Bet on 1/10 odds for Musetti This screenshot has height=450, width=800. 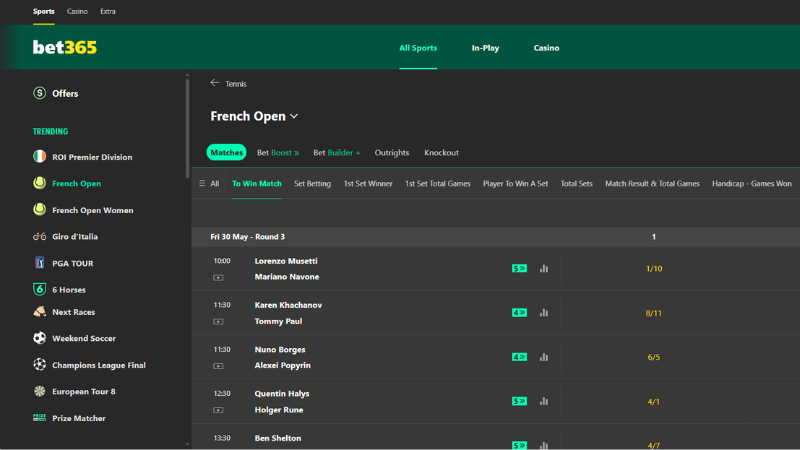(654, 268)
